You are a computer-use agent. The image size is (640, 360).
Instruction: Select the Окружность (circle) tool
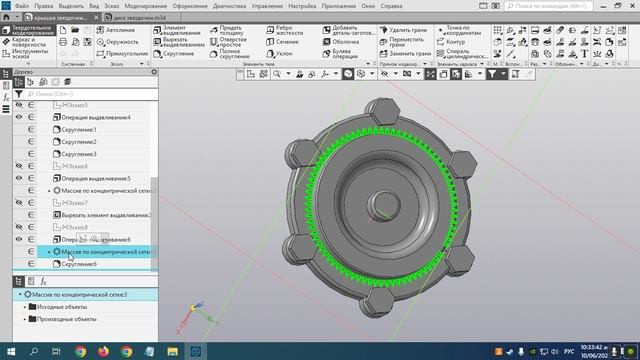pyautogui.click(x=118, y=42)
